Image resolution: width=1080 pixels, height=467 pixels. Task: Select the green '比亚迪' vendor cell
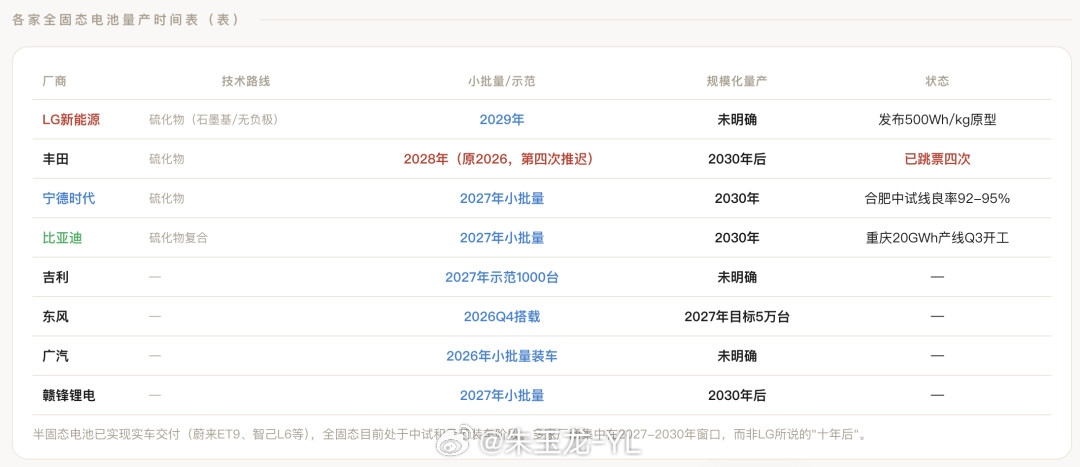63,238
